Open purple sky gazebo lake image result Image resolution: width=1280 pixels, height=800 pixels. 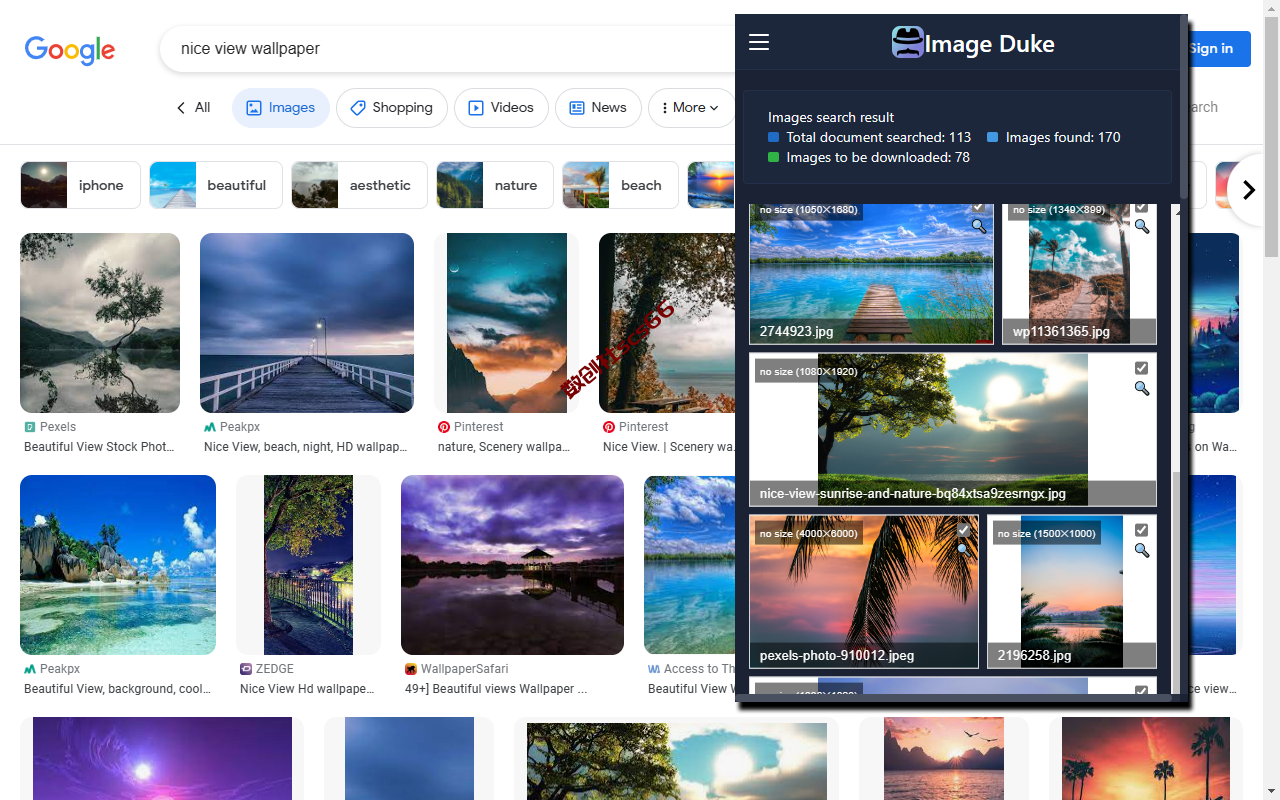tap(512, 565)
